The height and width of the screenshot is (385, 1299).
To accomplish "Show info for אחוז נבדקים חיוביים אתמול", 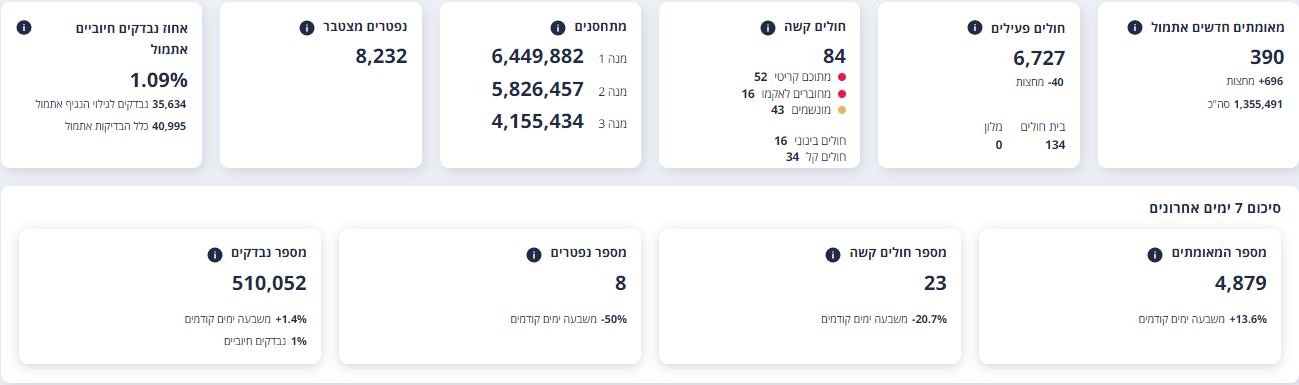I will 24,27.
